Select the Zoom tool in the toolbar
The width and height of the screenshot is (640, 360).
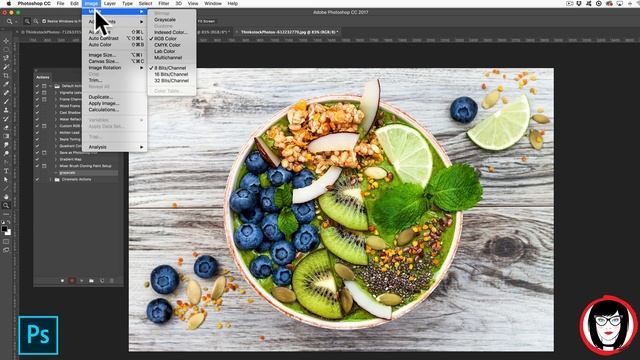point(6,205)
